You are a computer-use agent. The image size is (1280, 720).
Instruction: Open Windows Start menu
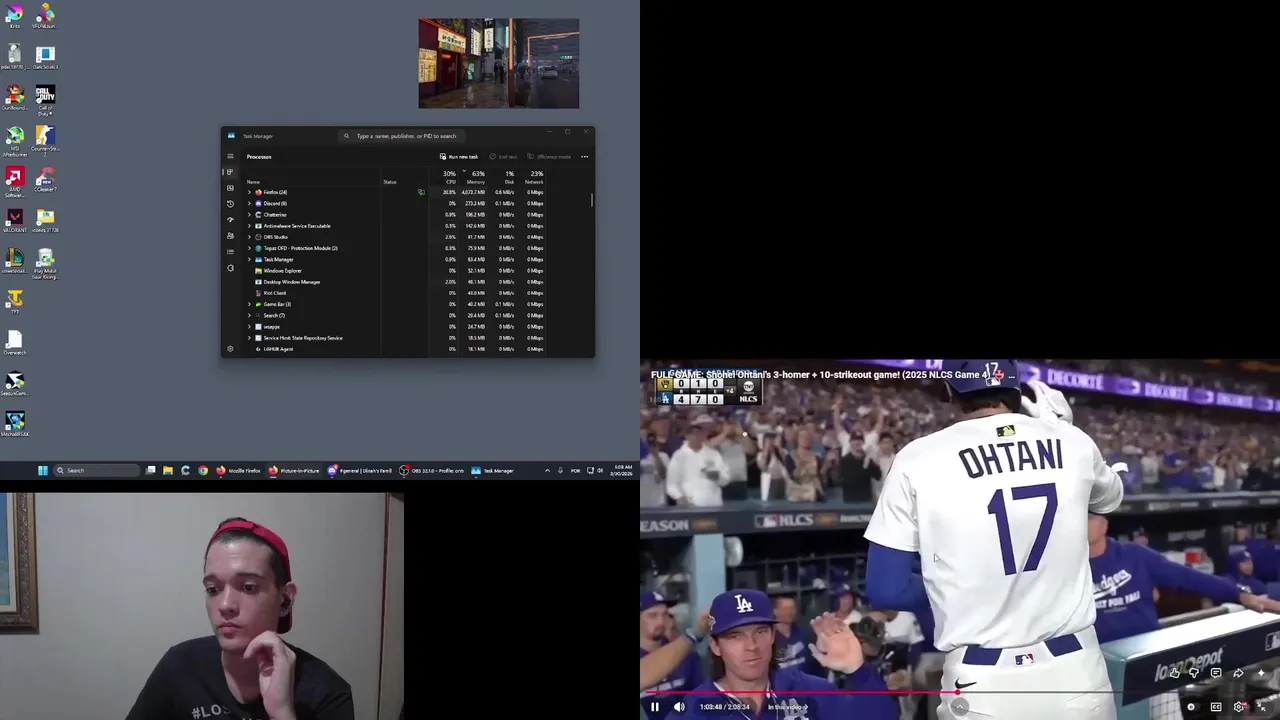pos(43,470)
